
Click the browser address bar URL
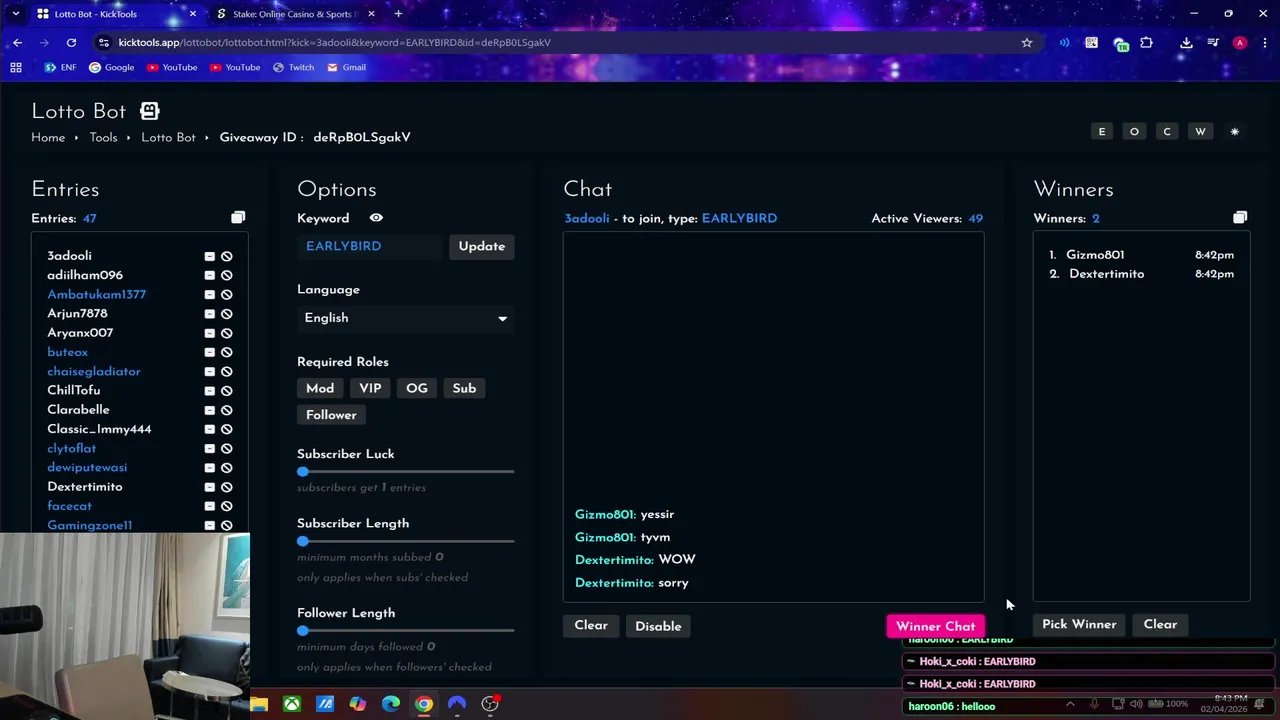point(334,43)
